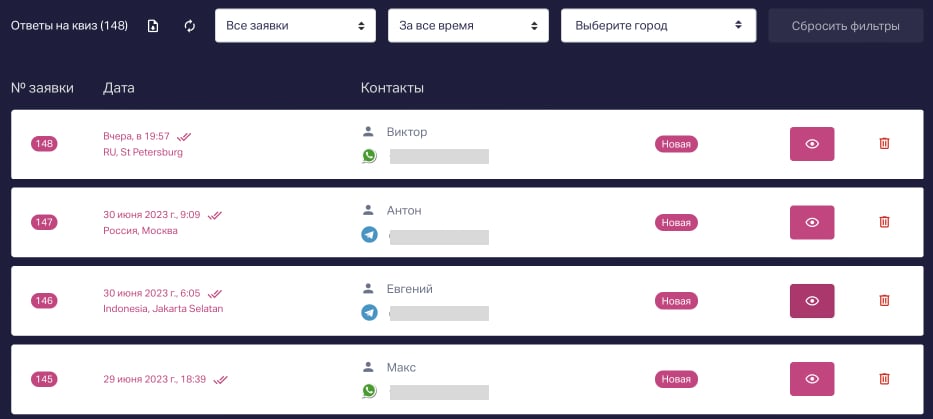
Task: Click Telegram icon for Антон
Action: (369, 235)
